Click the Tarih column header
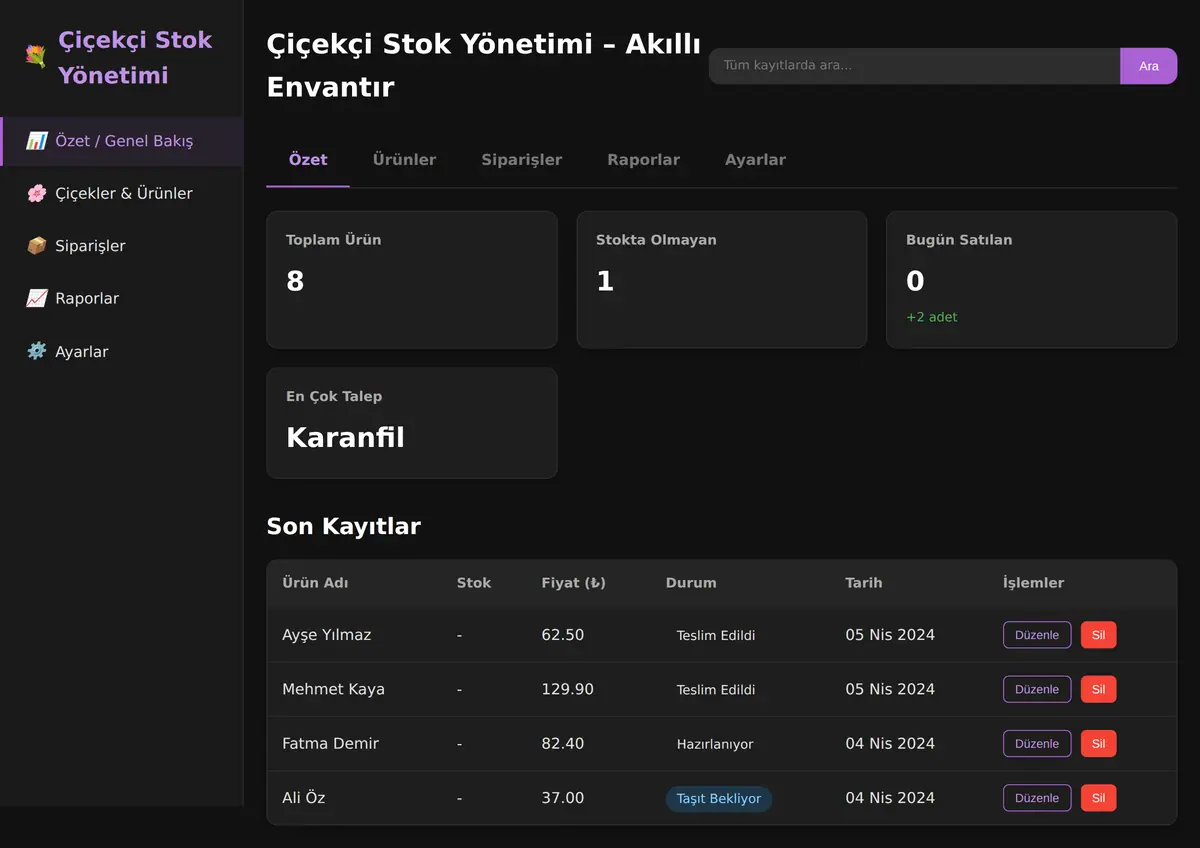This screenshot has height=848, width=1200. (x=864, y=583)
